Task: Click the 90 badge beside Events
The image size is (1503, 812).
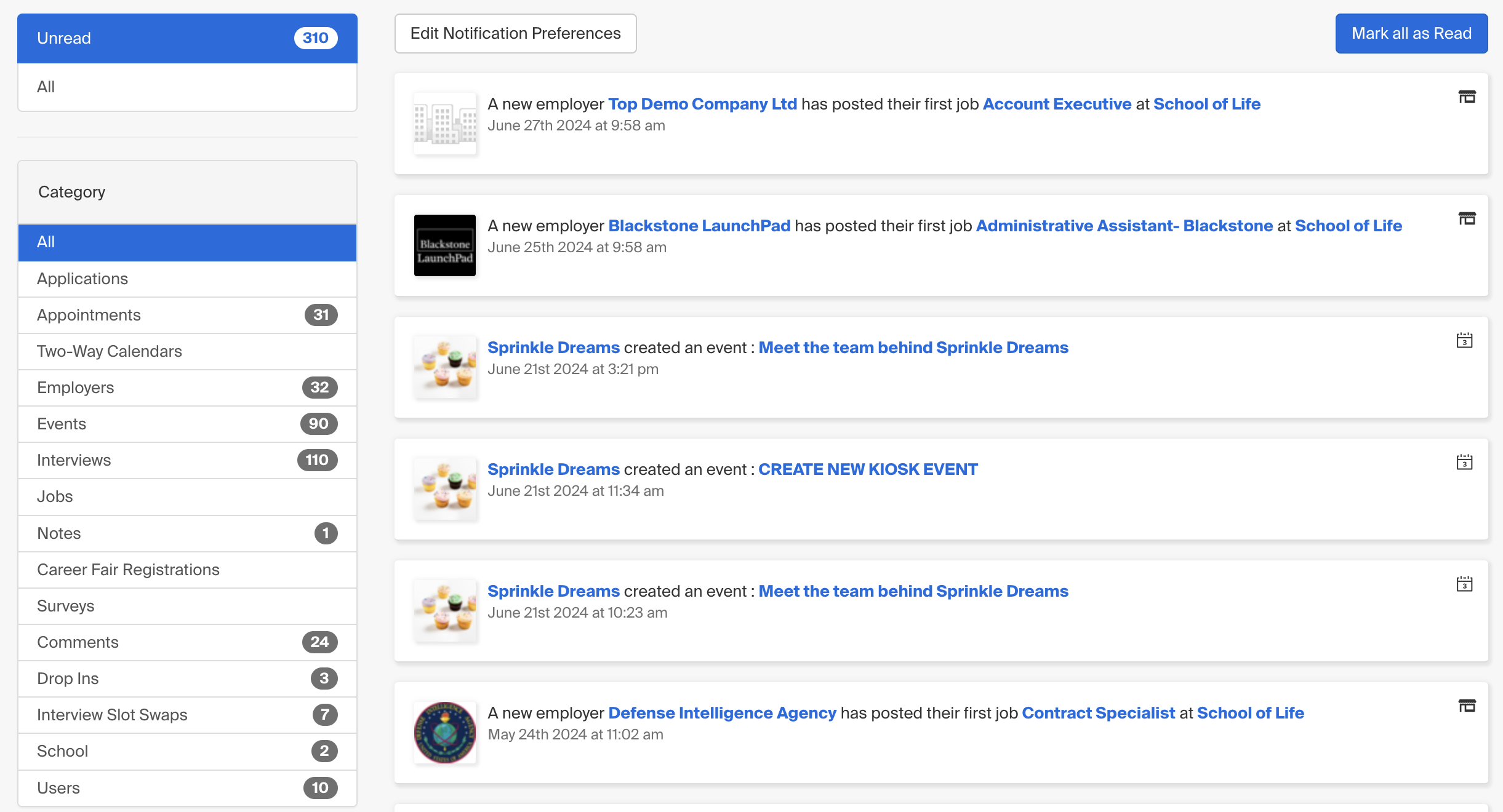Action: click(x=318, y=424)
